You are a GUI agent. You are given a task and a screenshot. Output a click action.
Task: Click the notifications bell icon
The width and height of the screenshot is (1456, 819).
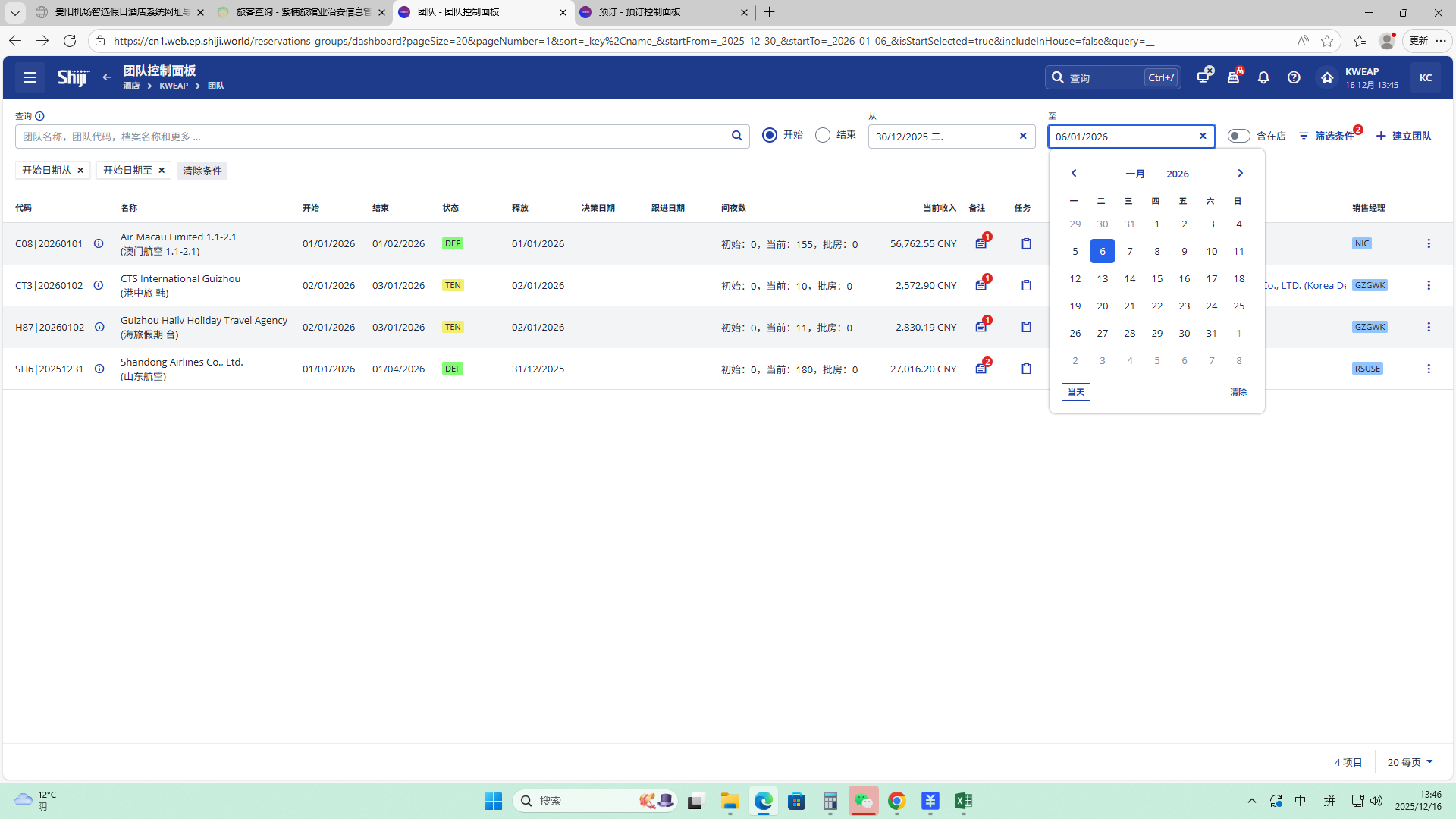pos(1263,77)
